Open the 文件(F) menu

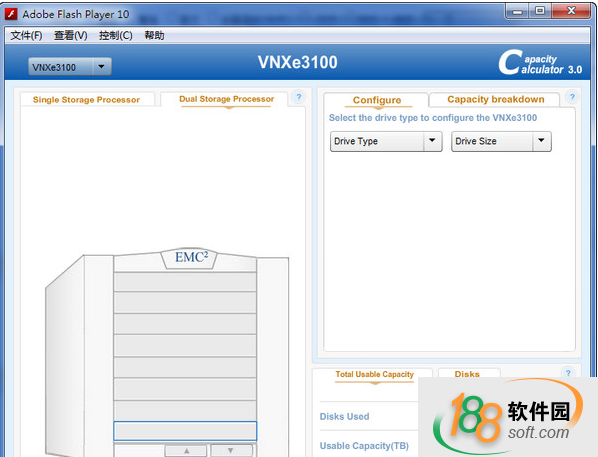point(26,36)
